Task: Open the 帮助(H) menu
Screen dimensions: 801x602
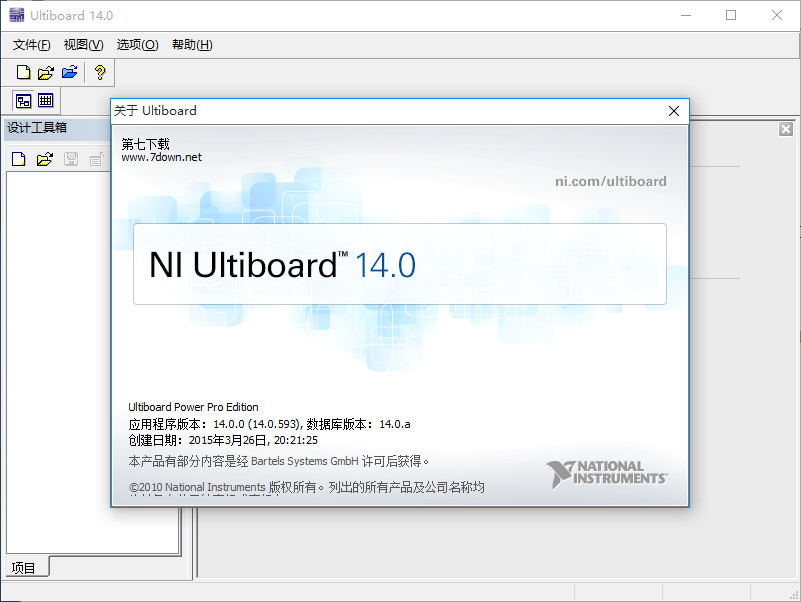Action: 192,45
